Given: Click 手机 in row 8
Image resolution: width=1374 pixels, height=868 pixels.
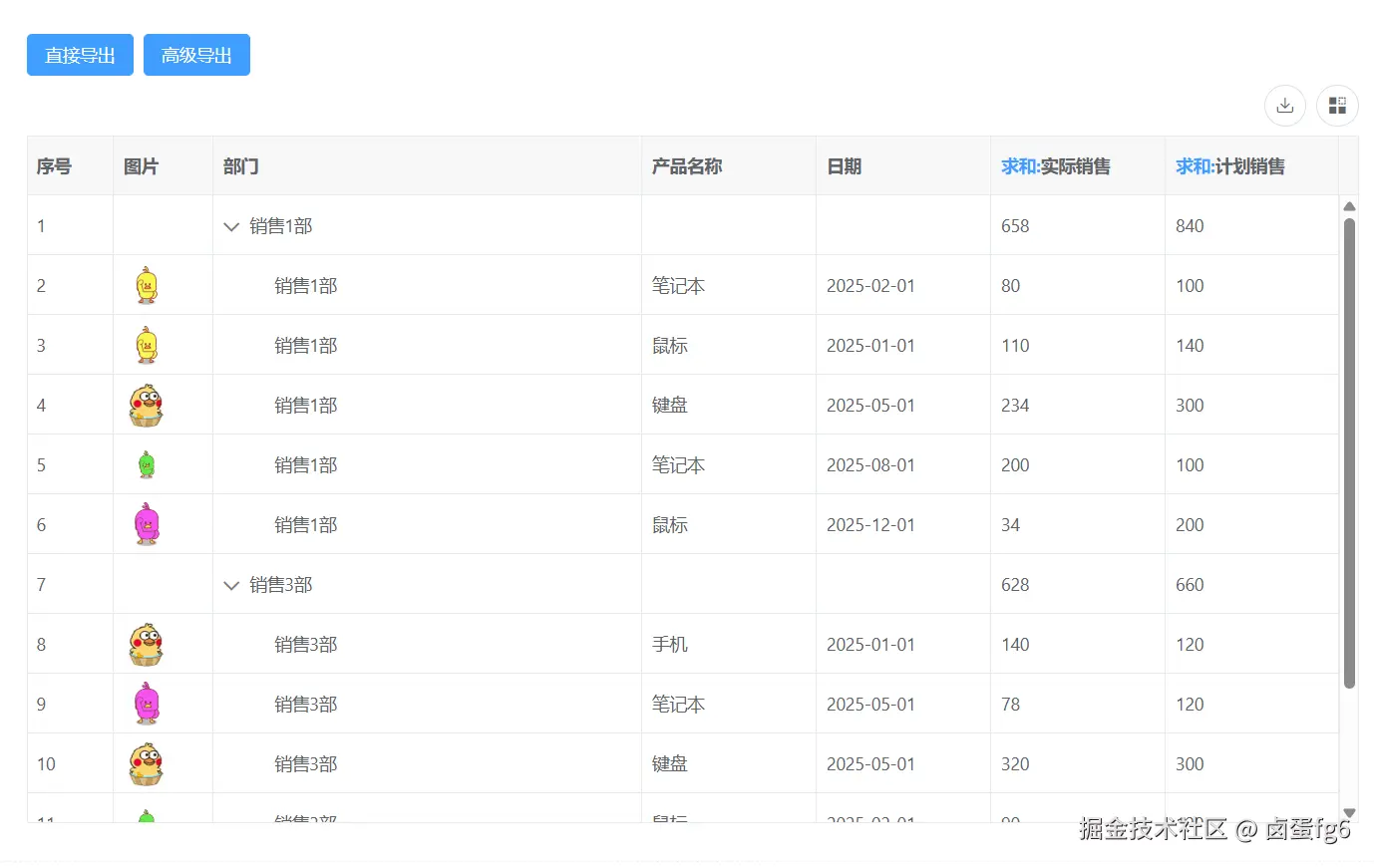Looking at the screenshot, I should pyautogui.click(x=670, y=645).
